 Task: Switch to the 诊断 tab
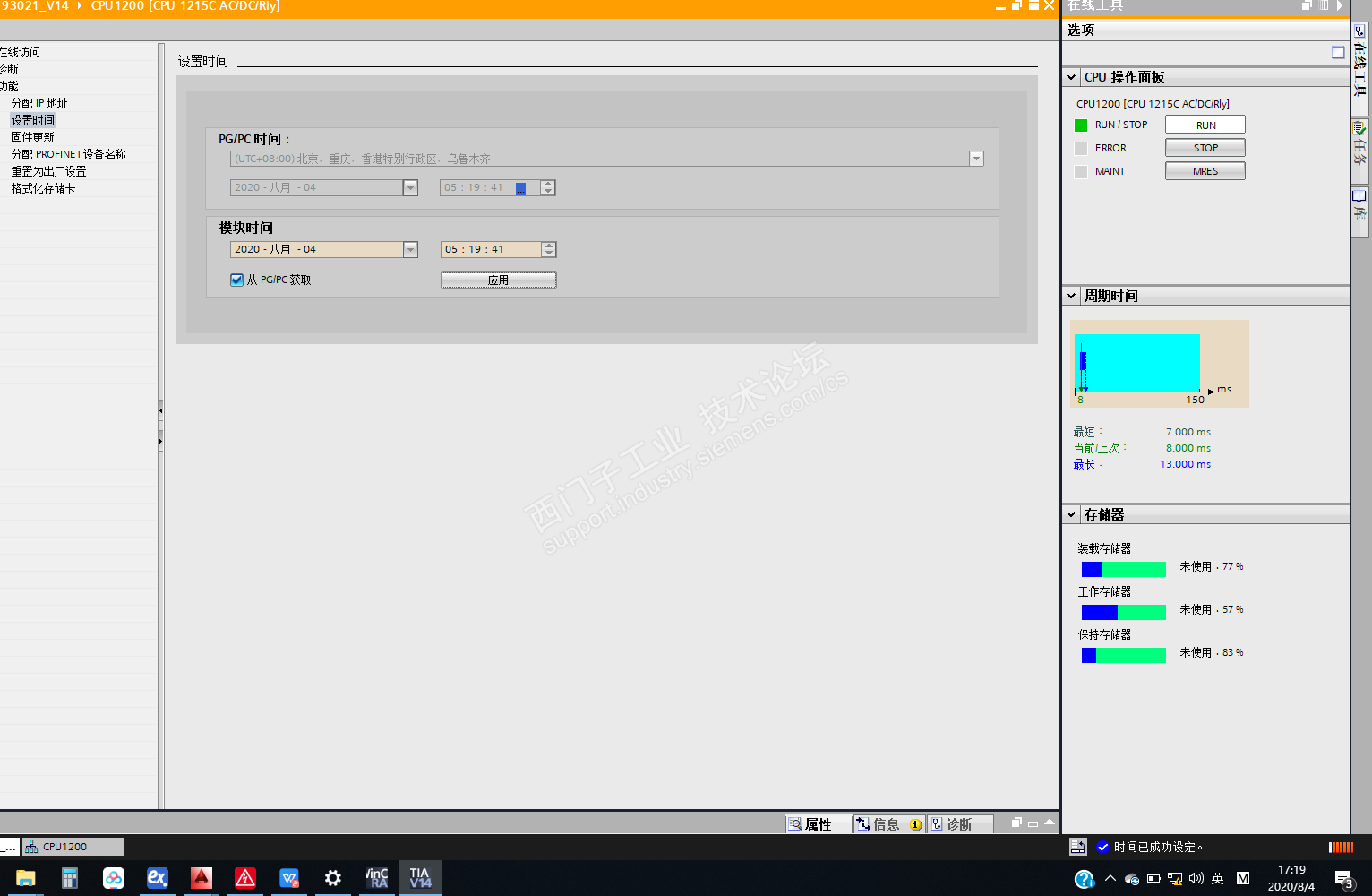(x=959, y=824)
